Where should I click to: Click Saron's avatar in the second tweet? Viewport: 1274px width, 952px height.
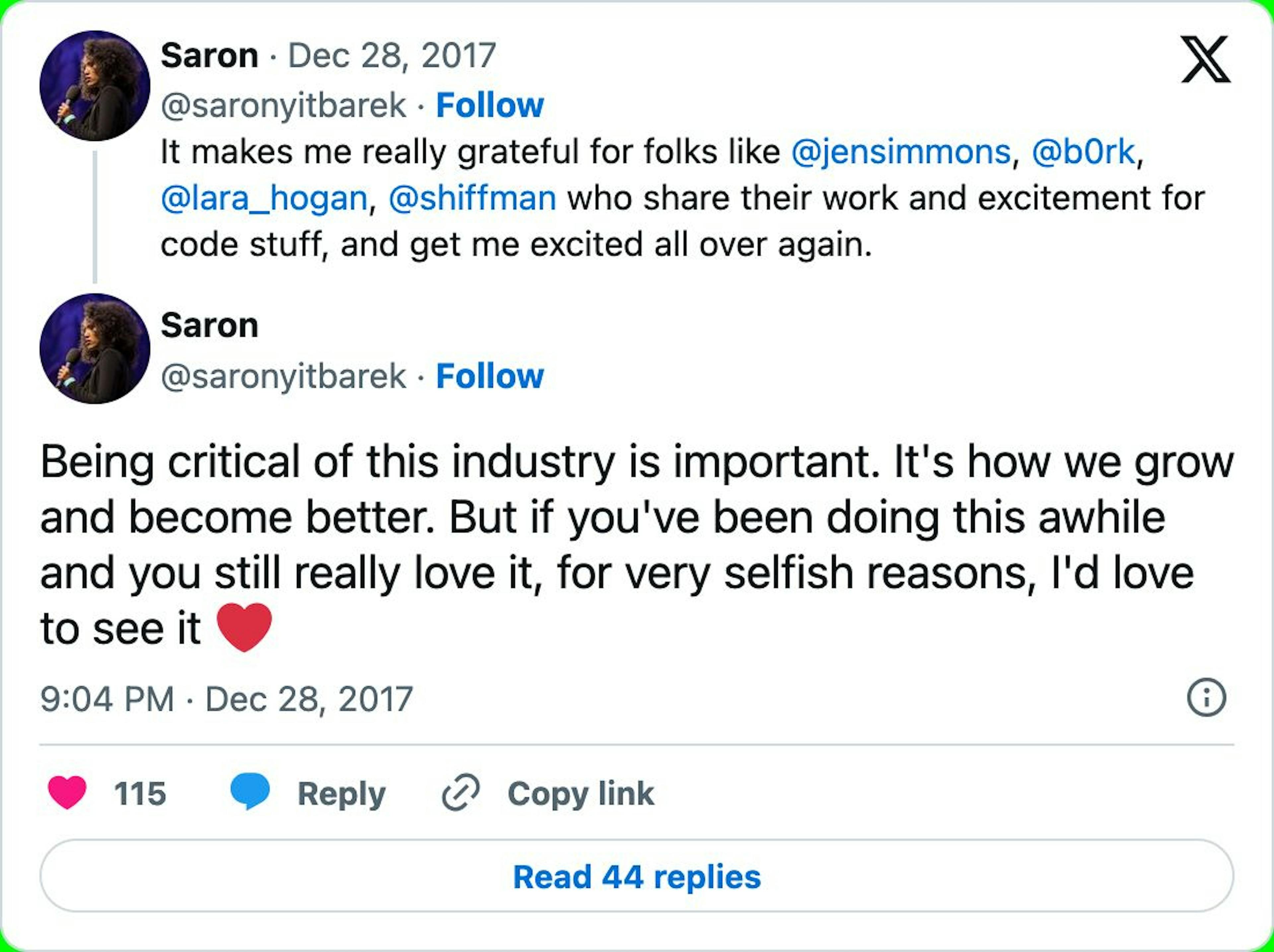[x=95, y=348]
